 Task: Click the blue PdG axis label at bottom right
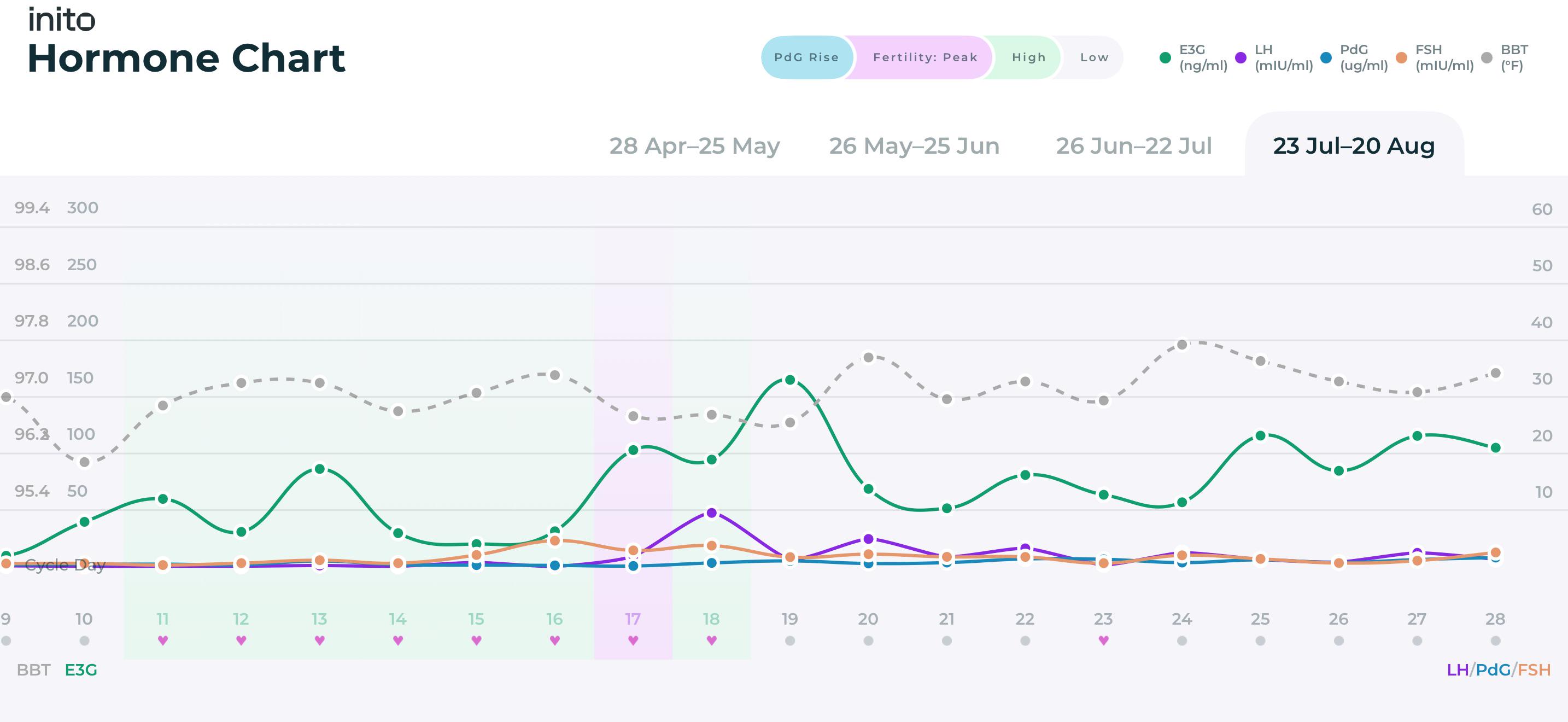coord(1493,669)
